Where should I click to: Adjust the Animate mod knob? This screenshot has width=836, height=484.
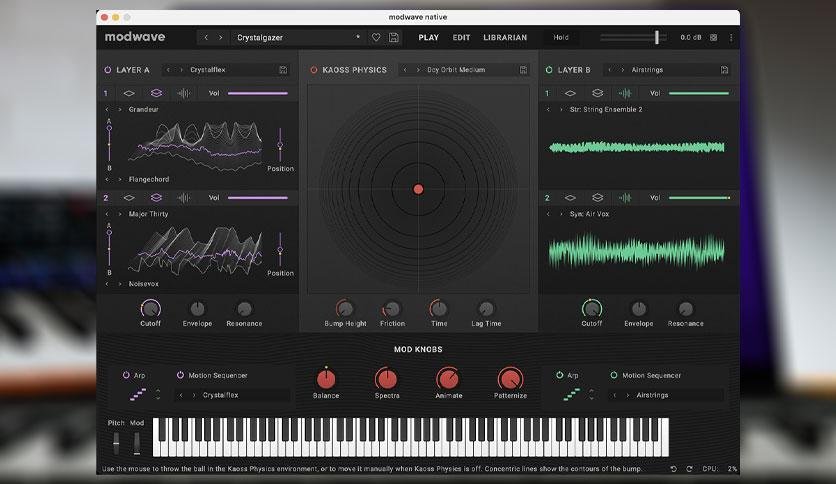click(x=448, y=379)
